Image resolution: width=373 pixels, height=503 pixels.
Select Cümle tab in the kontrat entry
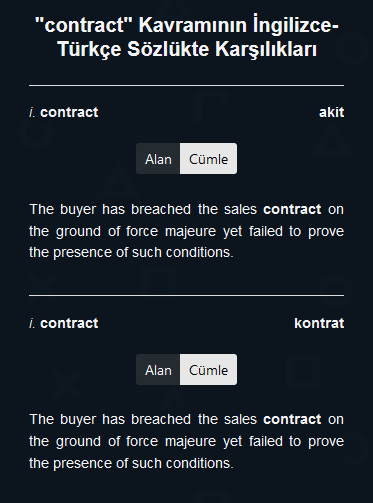pos(208,370)
